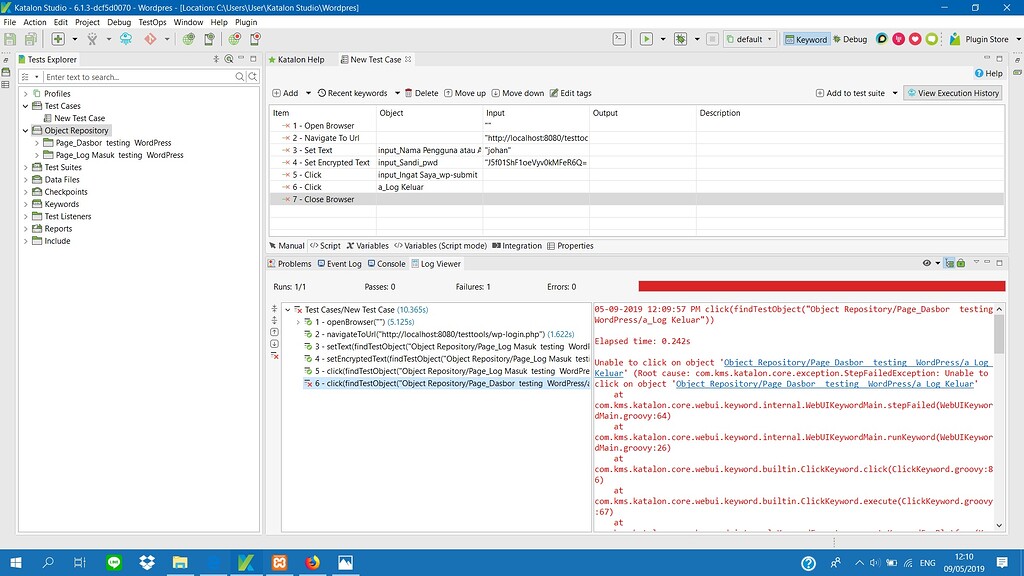Image resolution: width=1024 pixels, height=576 pixels.
Task: Select the Run test case icon
Action: coord(646,40)
